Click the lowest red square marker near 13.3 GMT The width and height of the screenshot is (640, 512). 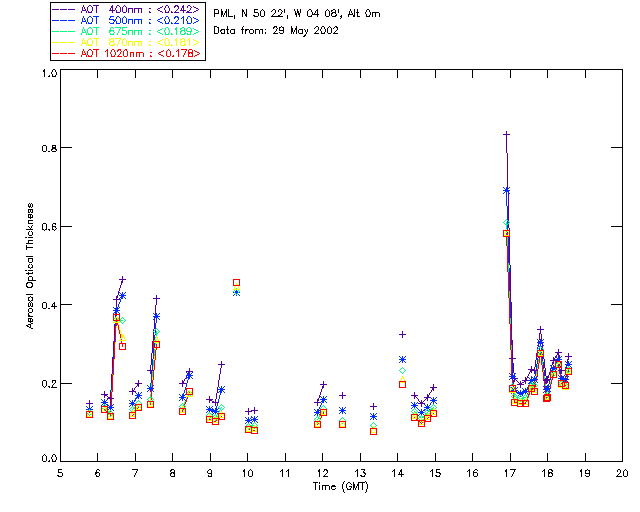point(373,431)
